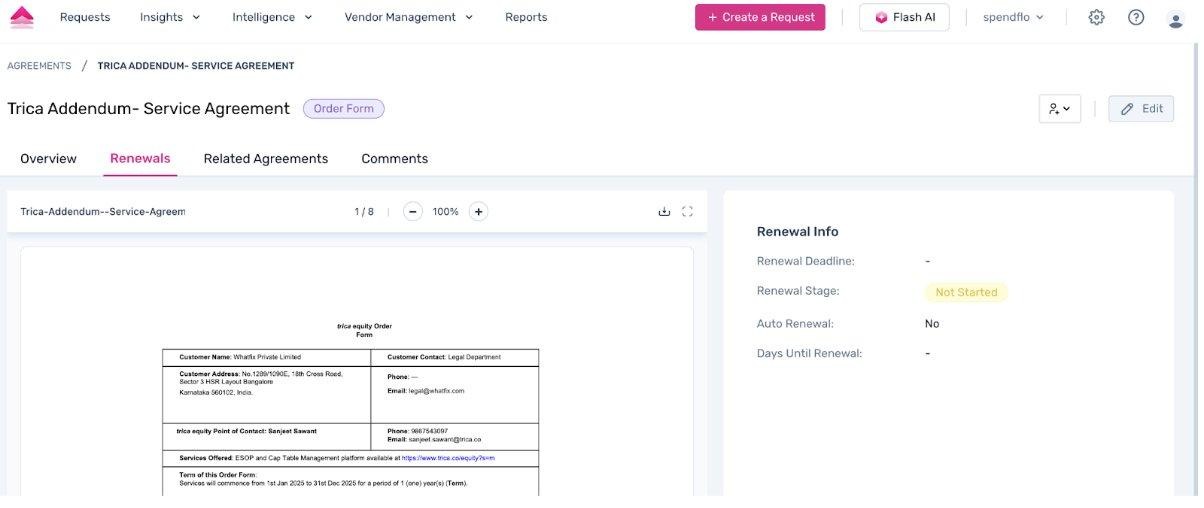
Task: Select the Renewals tab
Action: click(x=140, y=159)
